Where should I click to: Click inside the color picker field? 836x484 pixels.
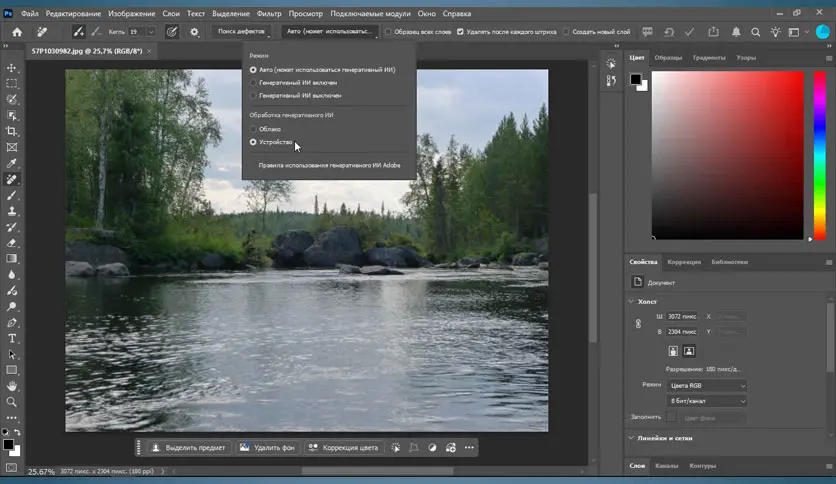click(727, 155)
